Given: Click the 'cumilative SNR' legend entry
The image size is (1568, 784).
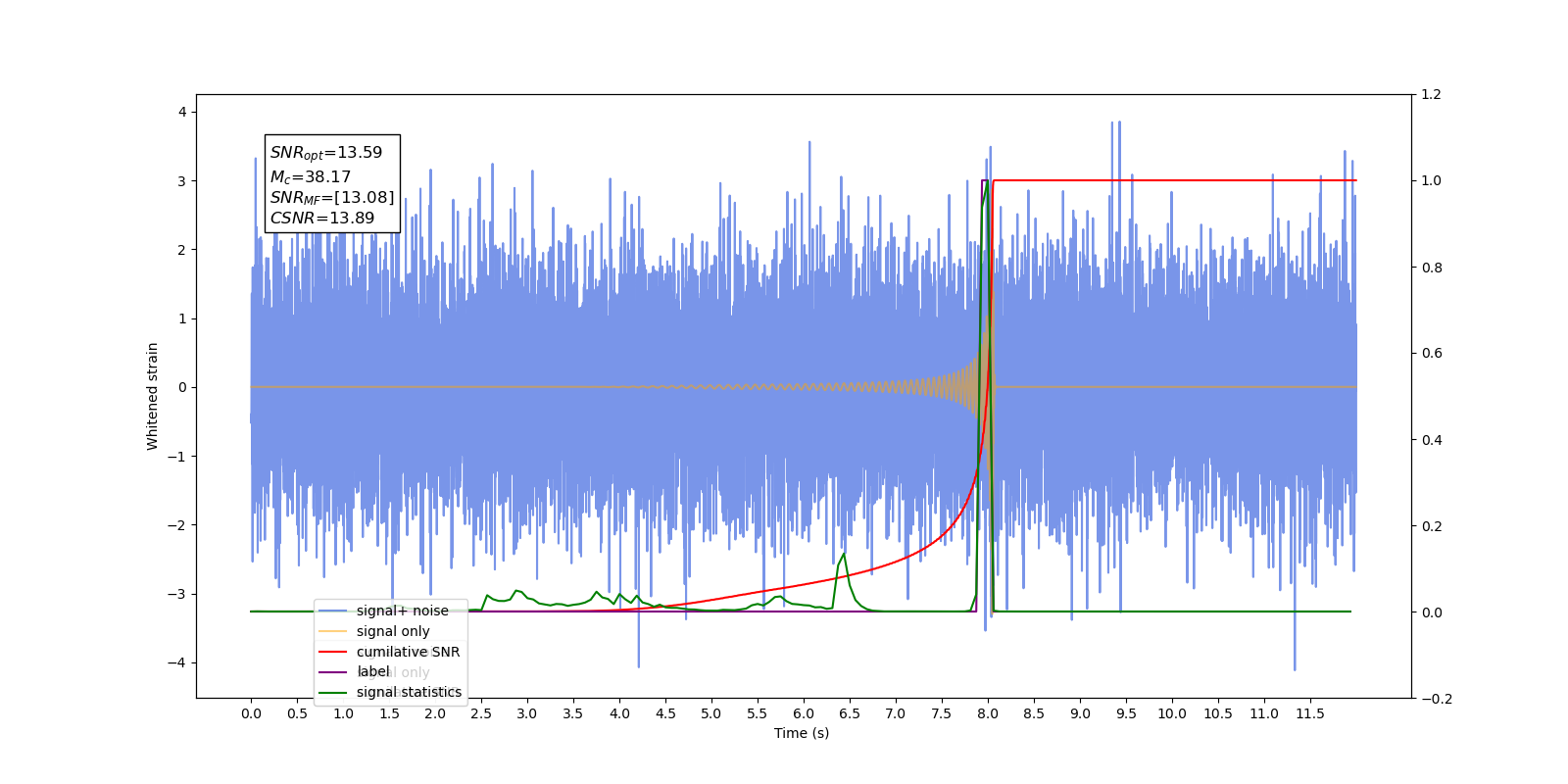Looking at the screenshot, I should click(x=408, y=652).
